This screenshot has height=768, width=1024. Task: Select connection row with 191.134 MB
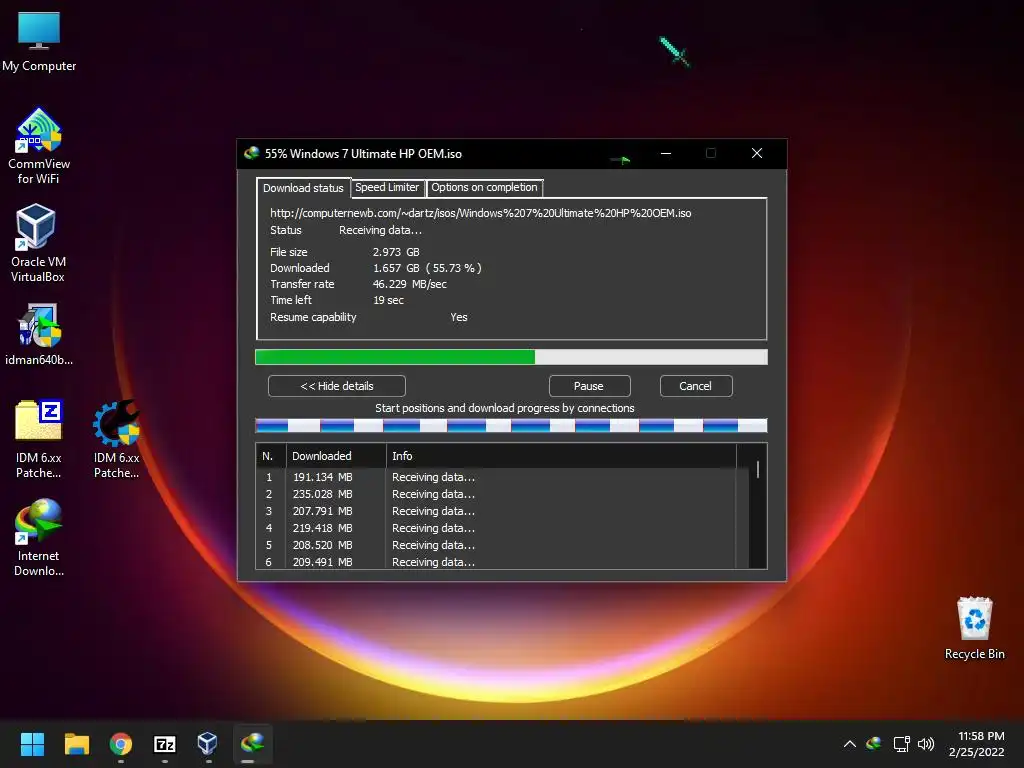[x=502, y=477]
